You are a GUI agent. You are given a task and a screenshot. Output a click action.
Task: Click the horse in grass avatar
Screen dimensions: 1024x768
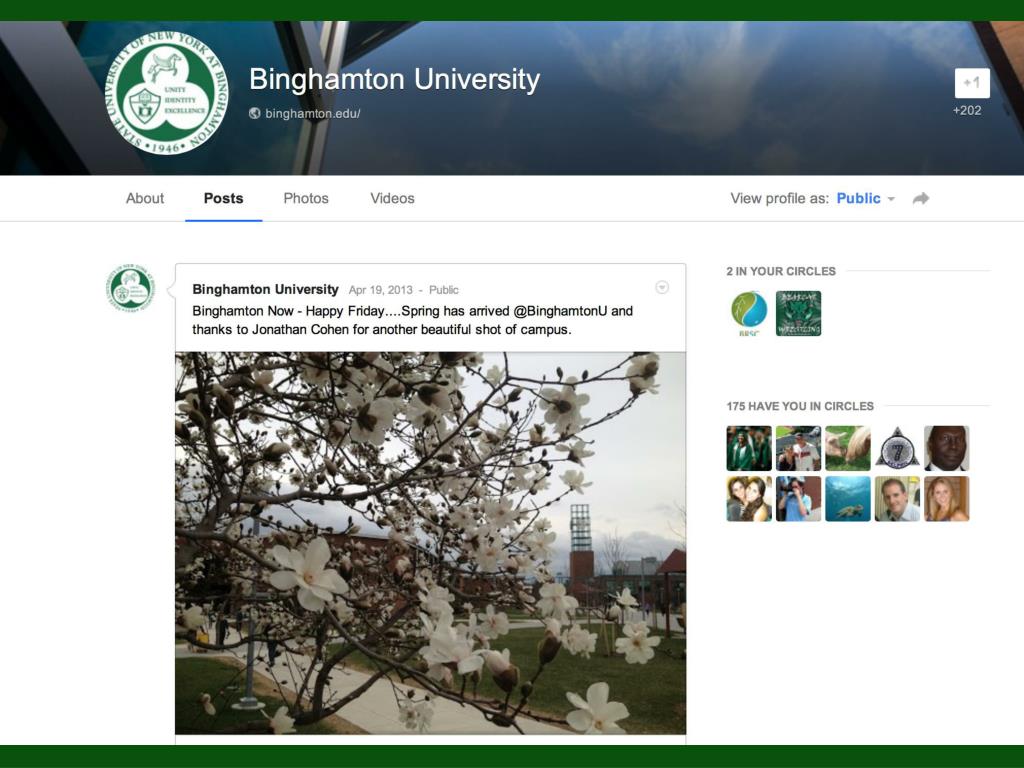tap(848, 448)
